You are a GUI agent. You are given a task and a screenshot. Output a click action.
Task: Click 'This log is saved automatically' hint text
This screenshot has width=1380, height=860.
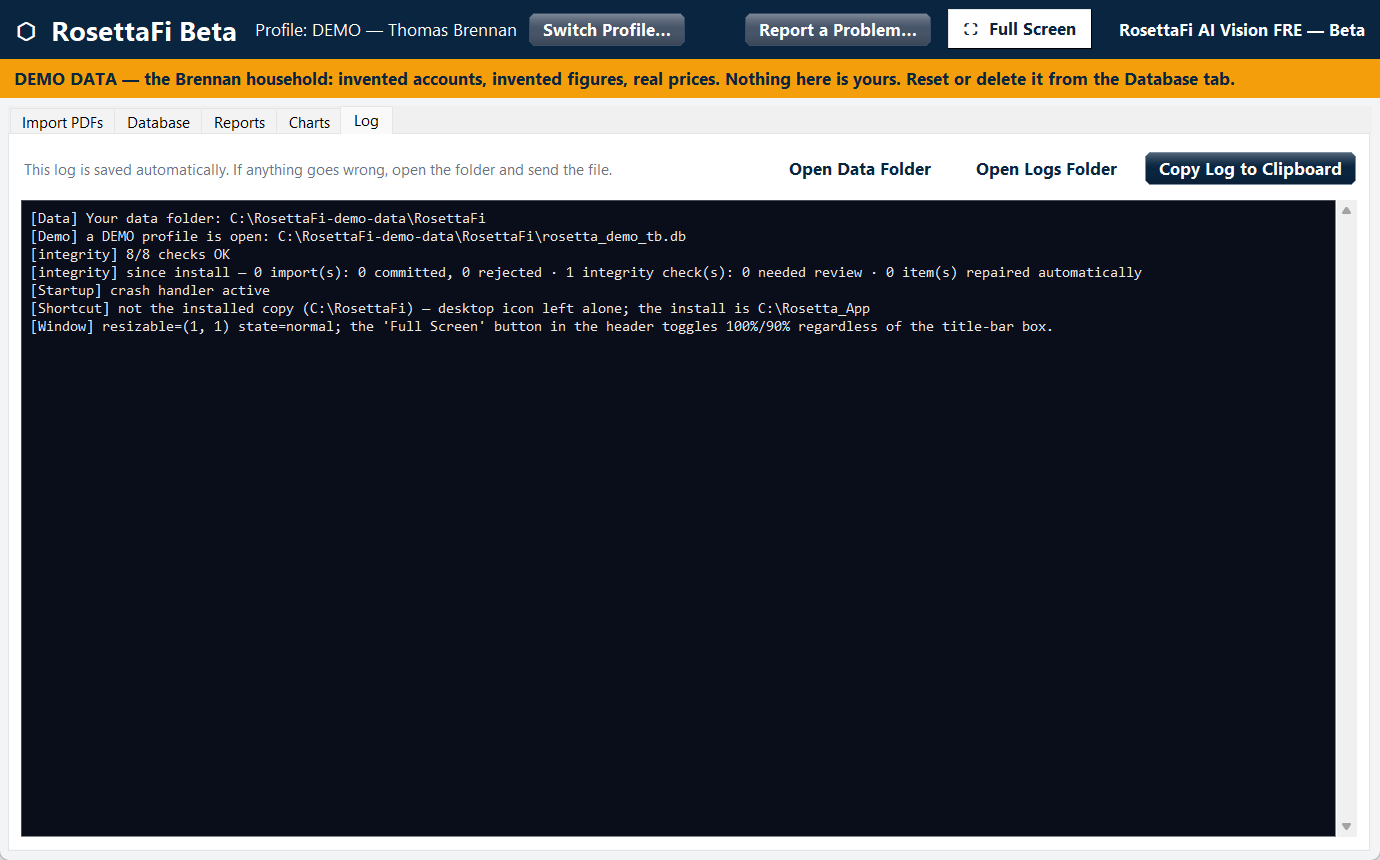(x=318, y=170)
